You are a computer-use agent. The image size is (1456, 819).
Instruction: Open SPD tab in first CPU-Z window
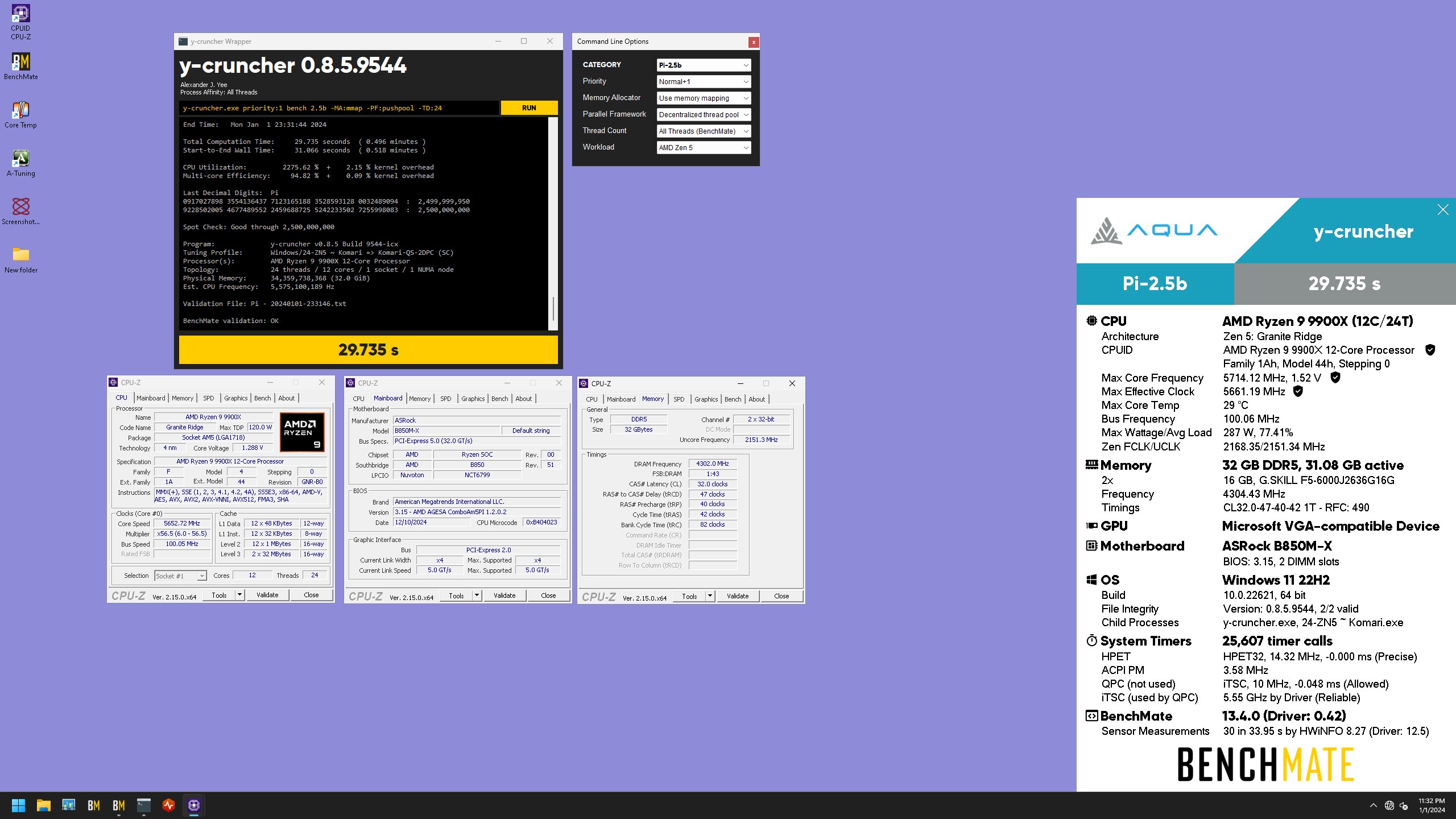point(209,398)
